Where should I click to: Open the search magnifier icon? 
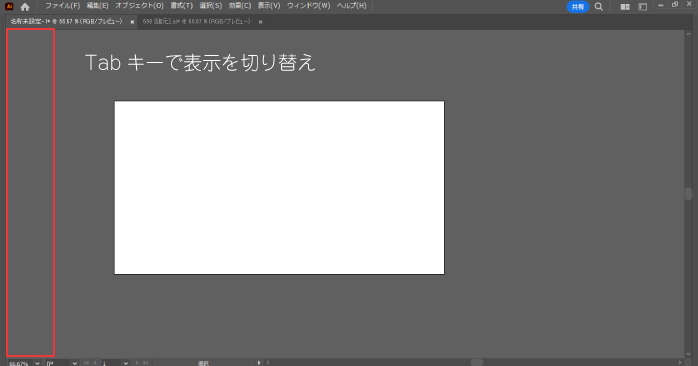(599, 7)
